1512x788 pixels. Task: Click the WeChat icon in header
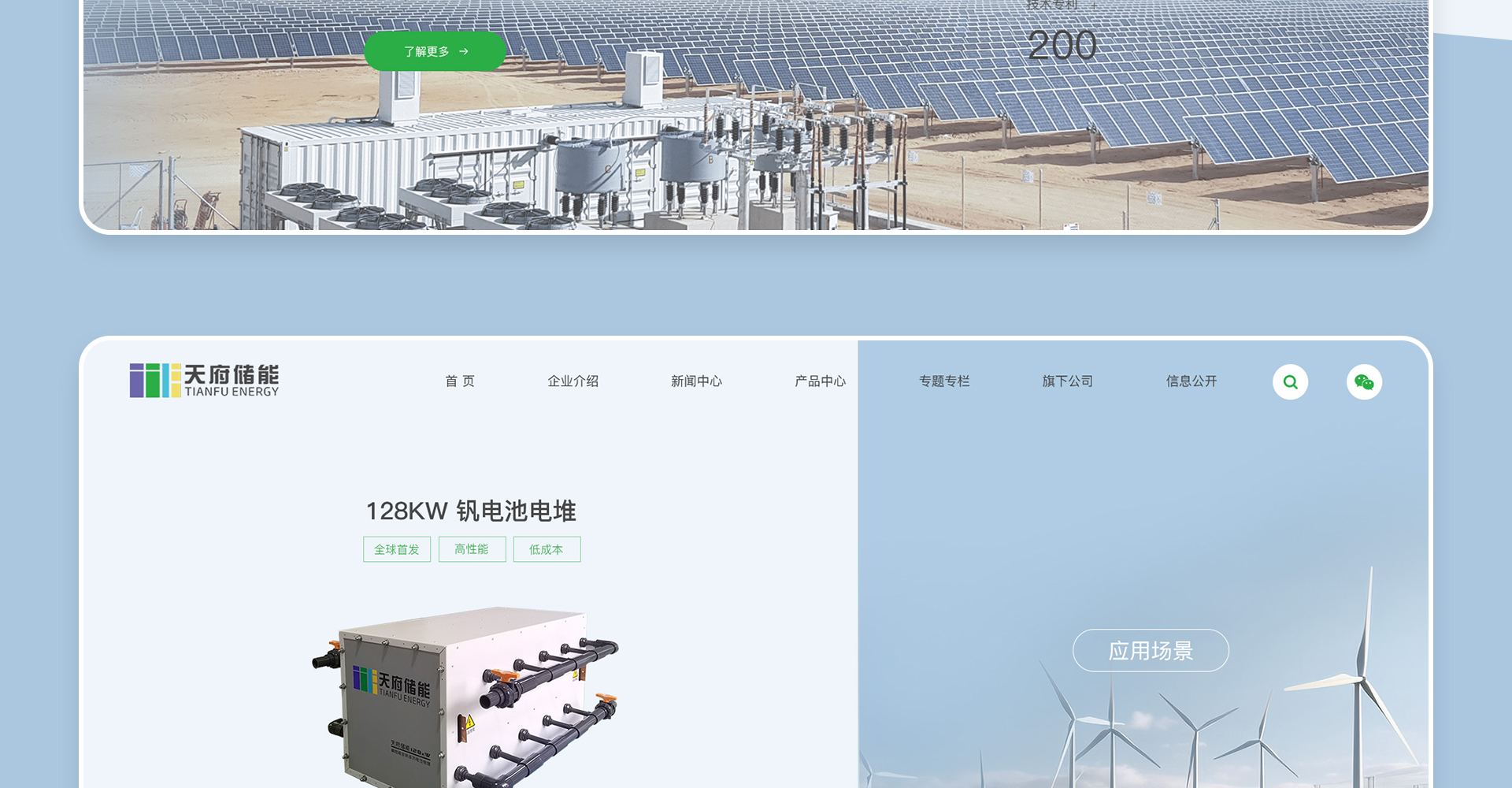point(1364,382)
